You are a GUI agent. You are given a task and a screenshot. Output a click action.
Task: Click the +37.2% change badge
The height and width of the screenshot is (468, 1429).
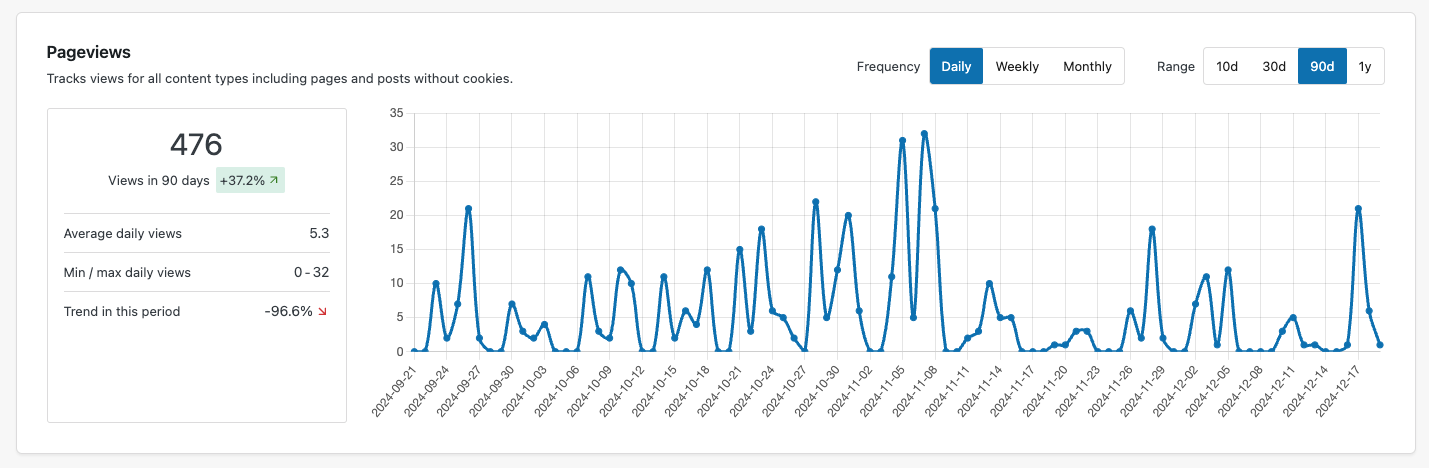click(x=250, y=181)
